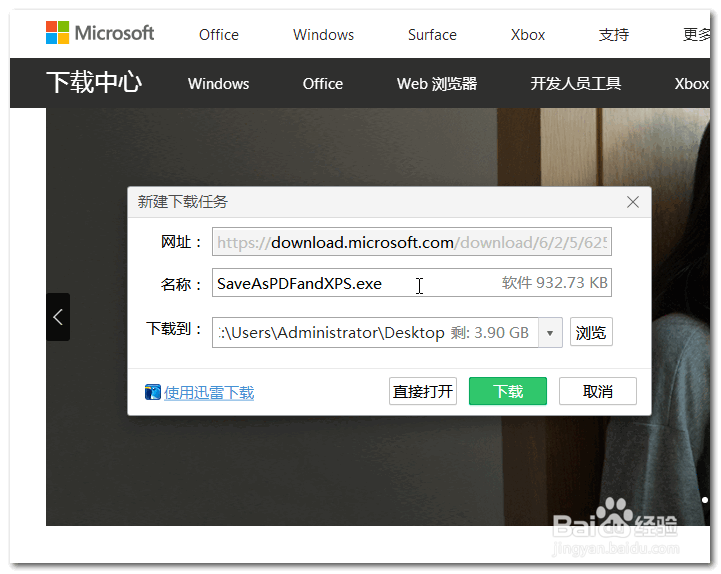Select Xbox in the download center bar
The height and width of the screenshot is (574, 721).
[x=692, y=84]
